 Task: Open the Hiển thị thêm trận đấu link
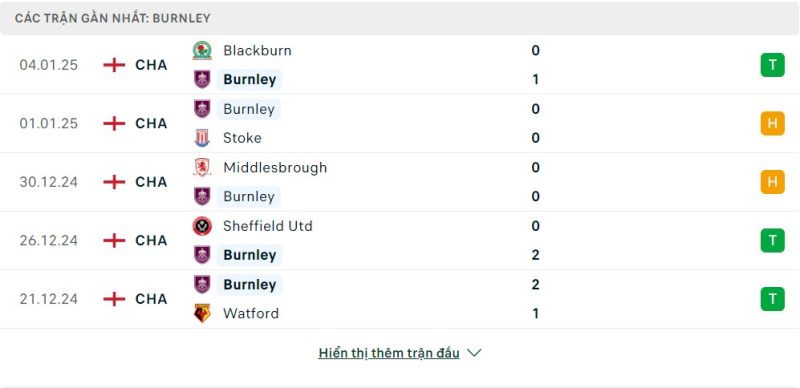point(389,353)
